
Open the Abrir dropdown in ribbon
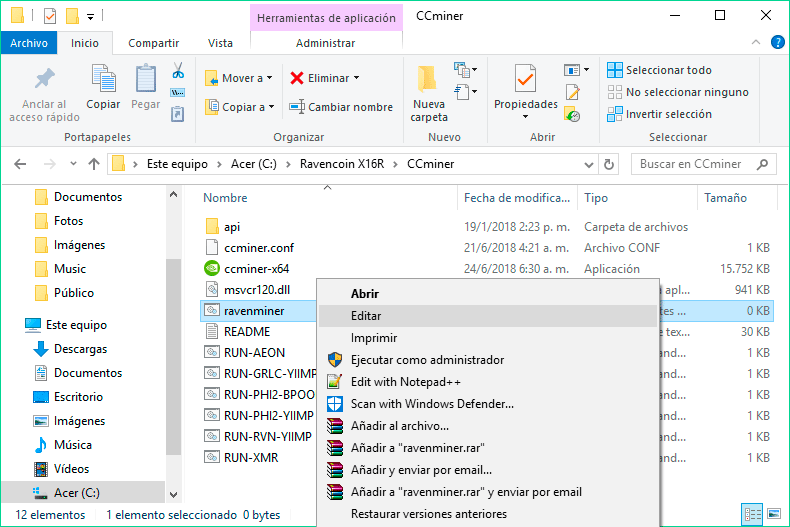tap(576, 70)
